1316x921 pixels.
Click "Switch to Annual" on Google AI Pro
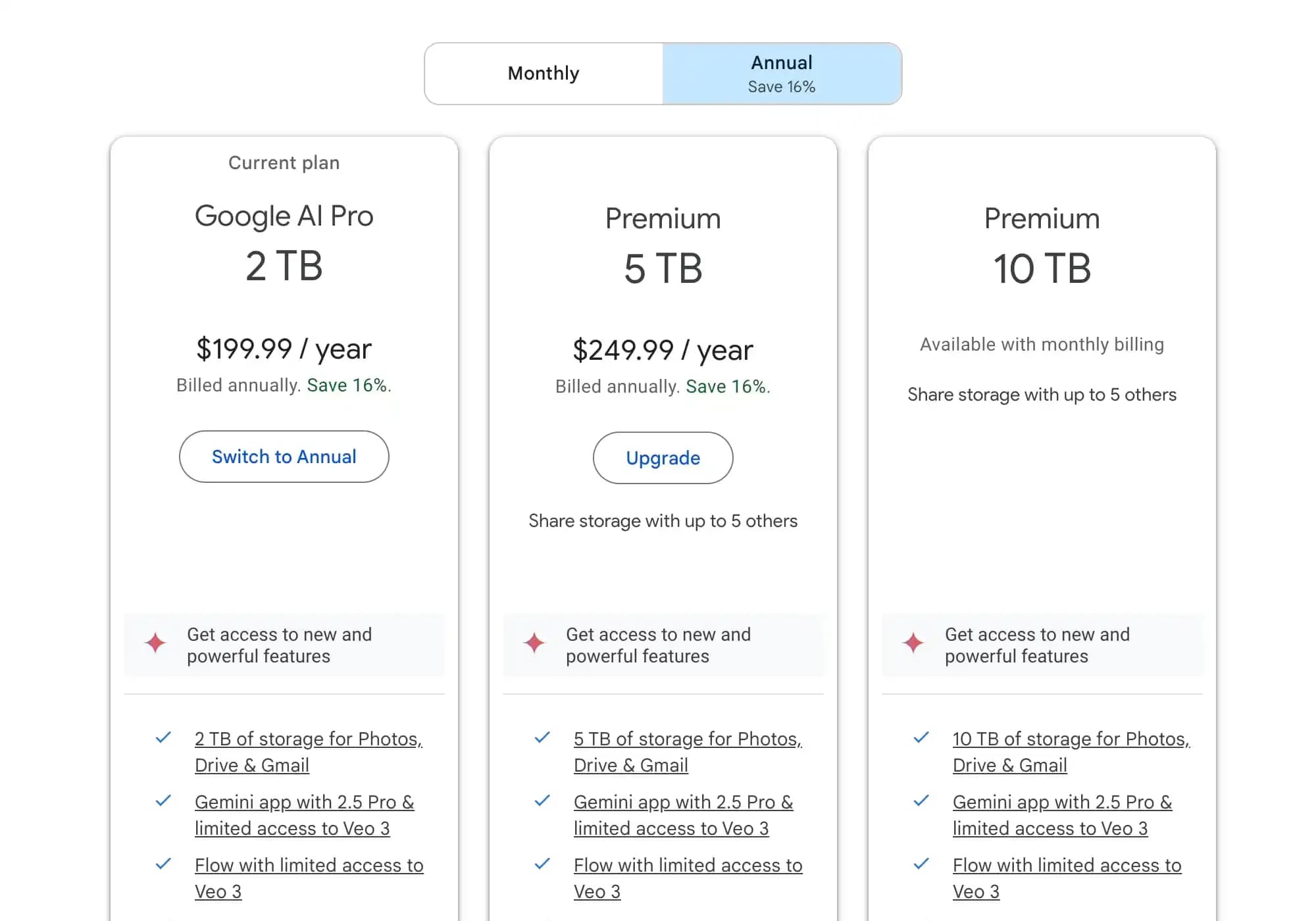284,457
